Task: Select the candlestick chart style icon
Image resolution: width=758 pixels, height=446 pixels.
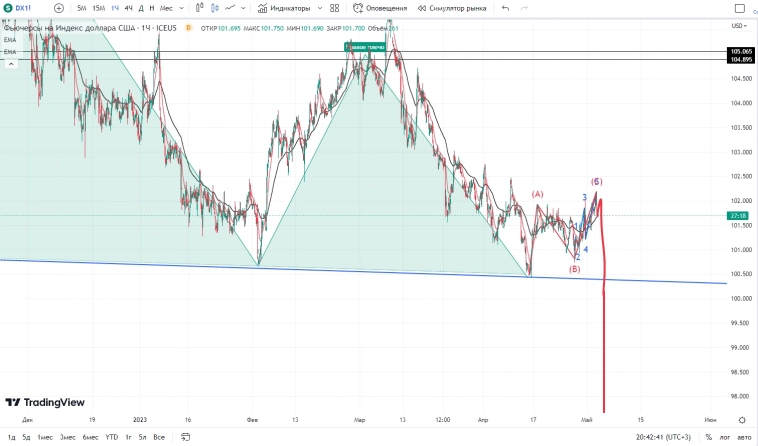Action: [214, 8]
